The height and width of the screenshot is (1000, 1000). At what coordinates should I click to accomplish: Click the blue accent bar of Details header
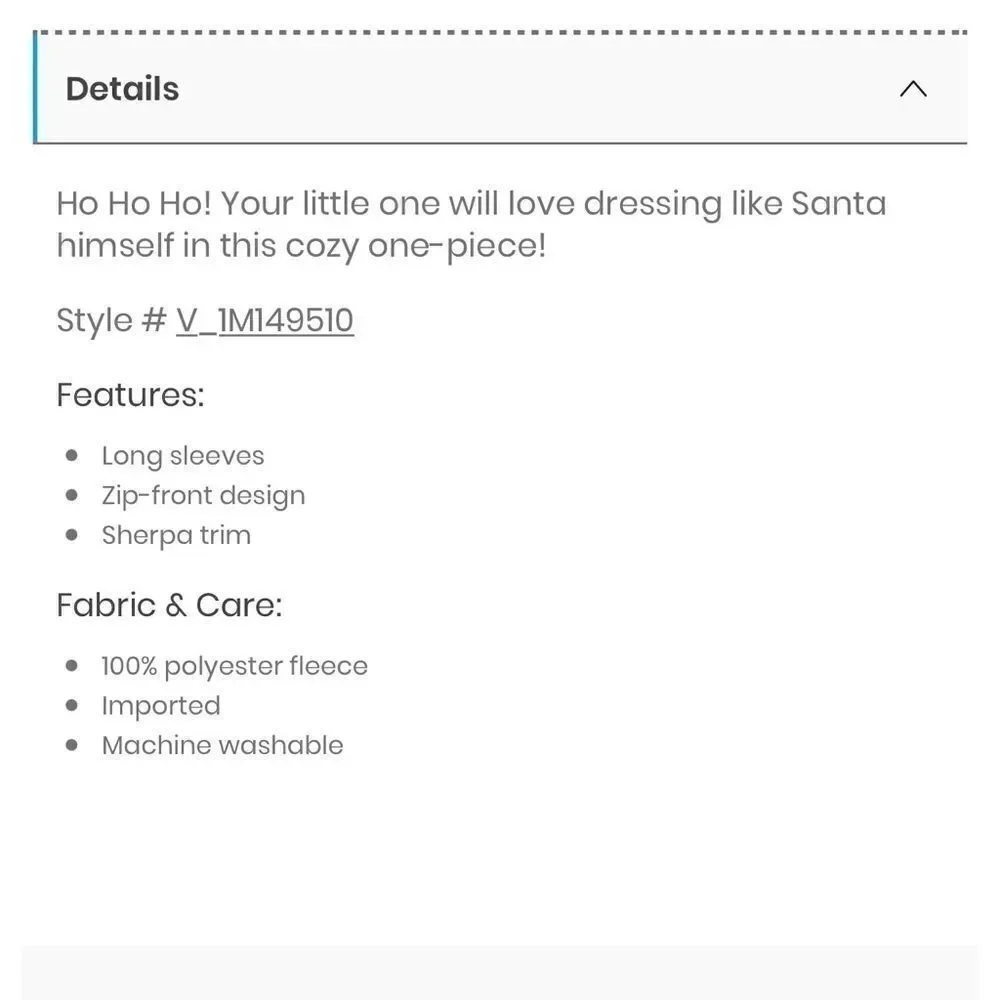click(35, 87)
